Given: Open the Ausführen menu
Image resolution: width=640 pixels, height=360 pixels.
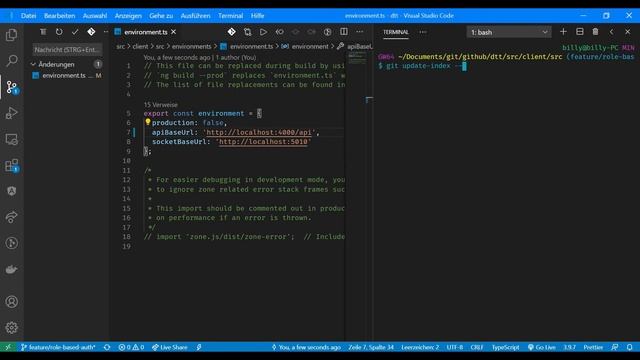Looking at the screenshot, I should (196, 16).
